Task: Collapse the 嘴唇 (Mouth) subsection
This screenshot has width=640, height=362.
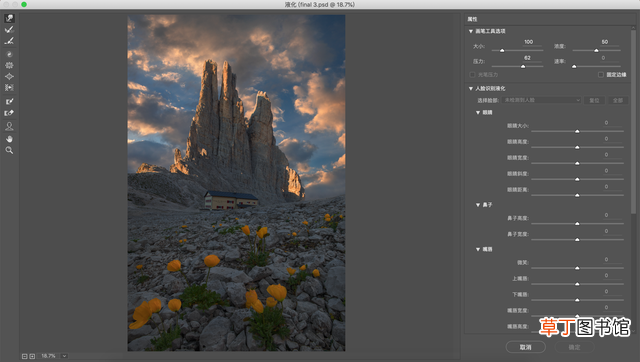Action: [x=478, y=249]
